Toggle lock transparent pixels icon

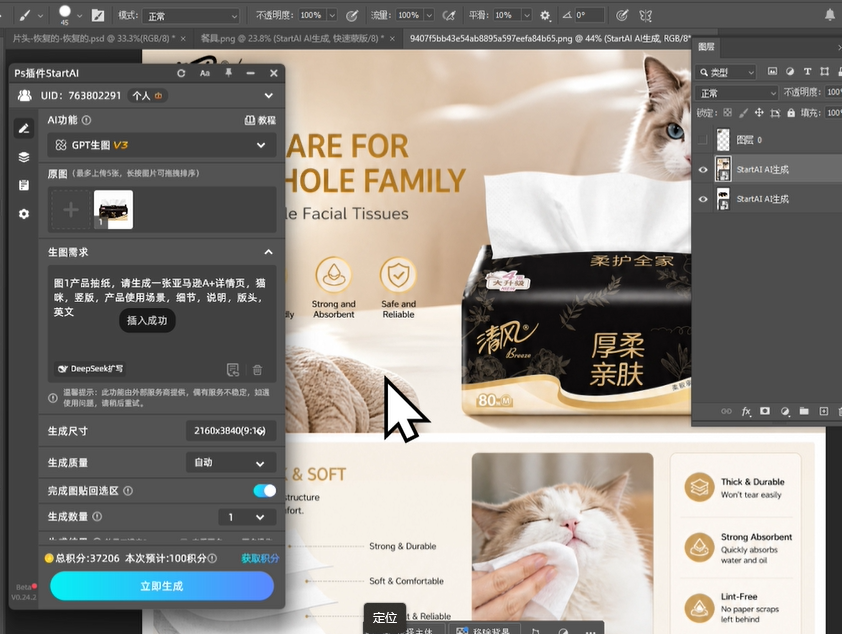click(727, 113)
